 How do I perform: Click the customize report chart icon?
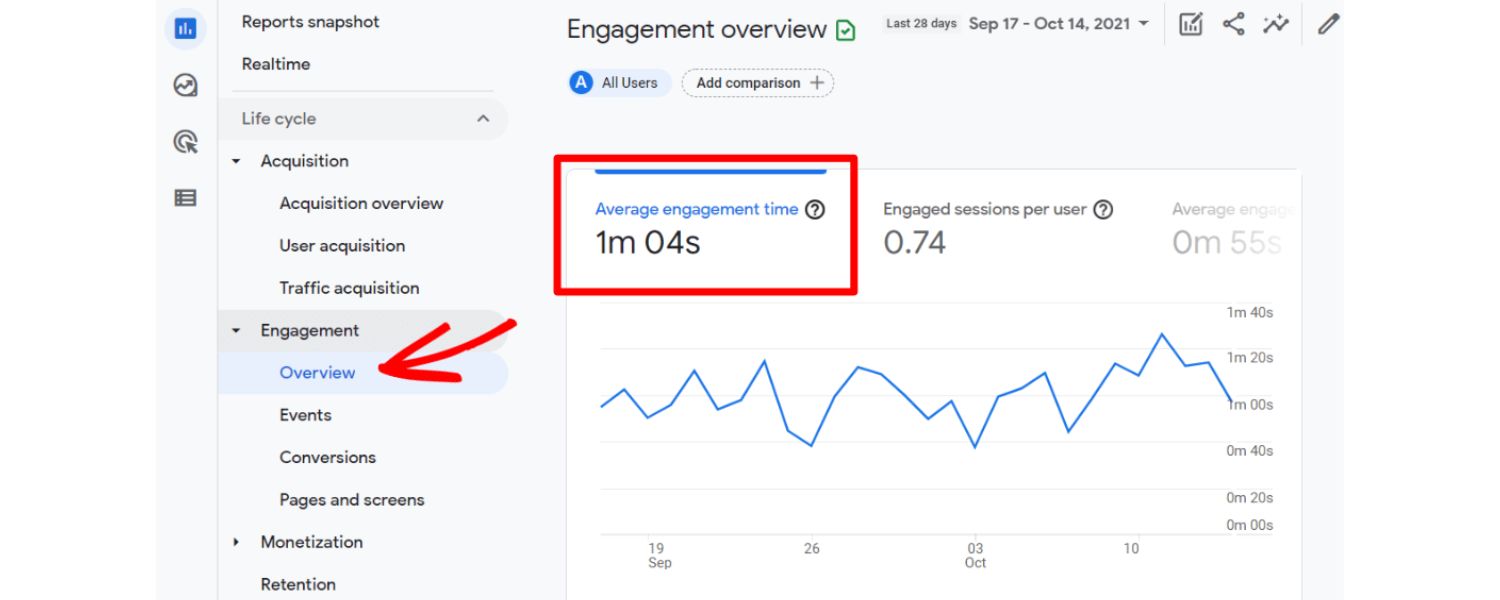tap(1190, 25)
